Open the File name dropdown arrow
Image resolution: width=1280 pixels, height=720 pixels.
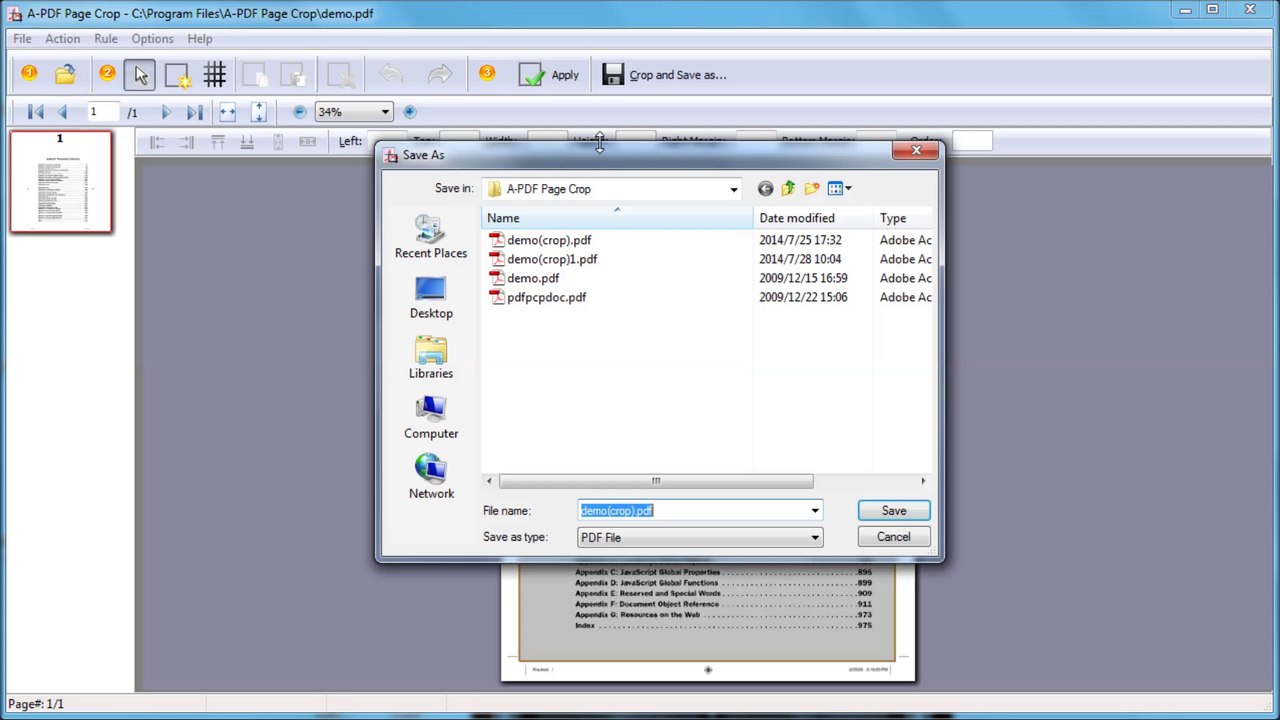pos(815,511)
